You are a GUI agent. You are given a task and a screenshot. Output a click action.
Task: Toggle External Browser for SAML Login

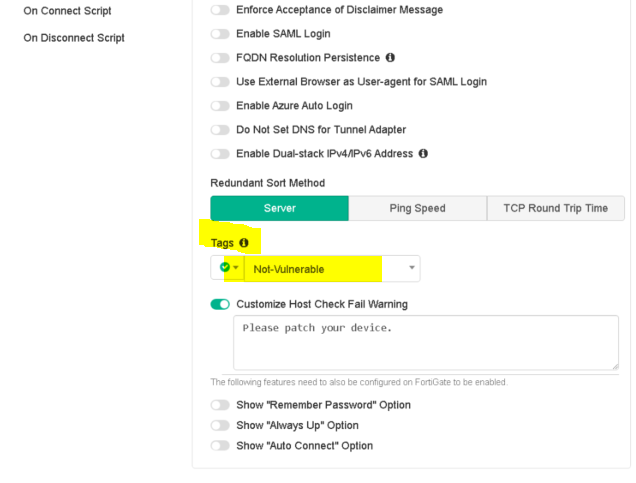220,82
